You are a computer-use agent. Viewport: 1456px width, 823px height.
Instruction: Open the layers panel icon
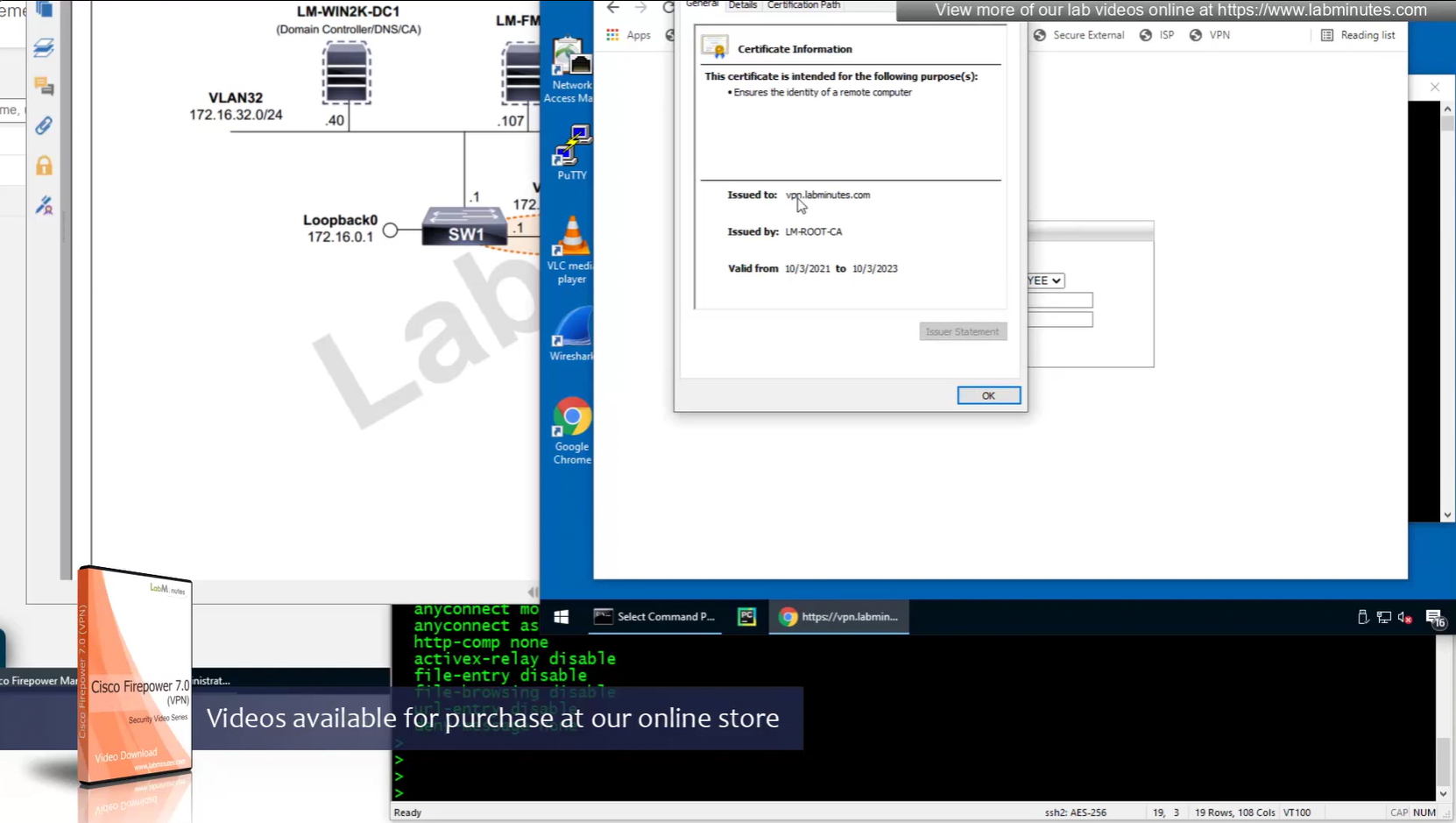[x=44, y=48]
